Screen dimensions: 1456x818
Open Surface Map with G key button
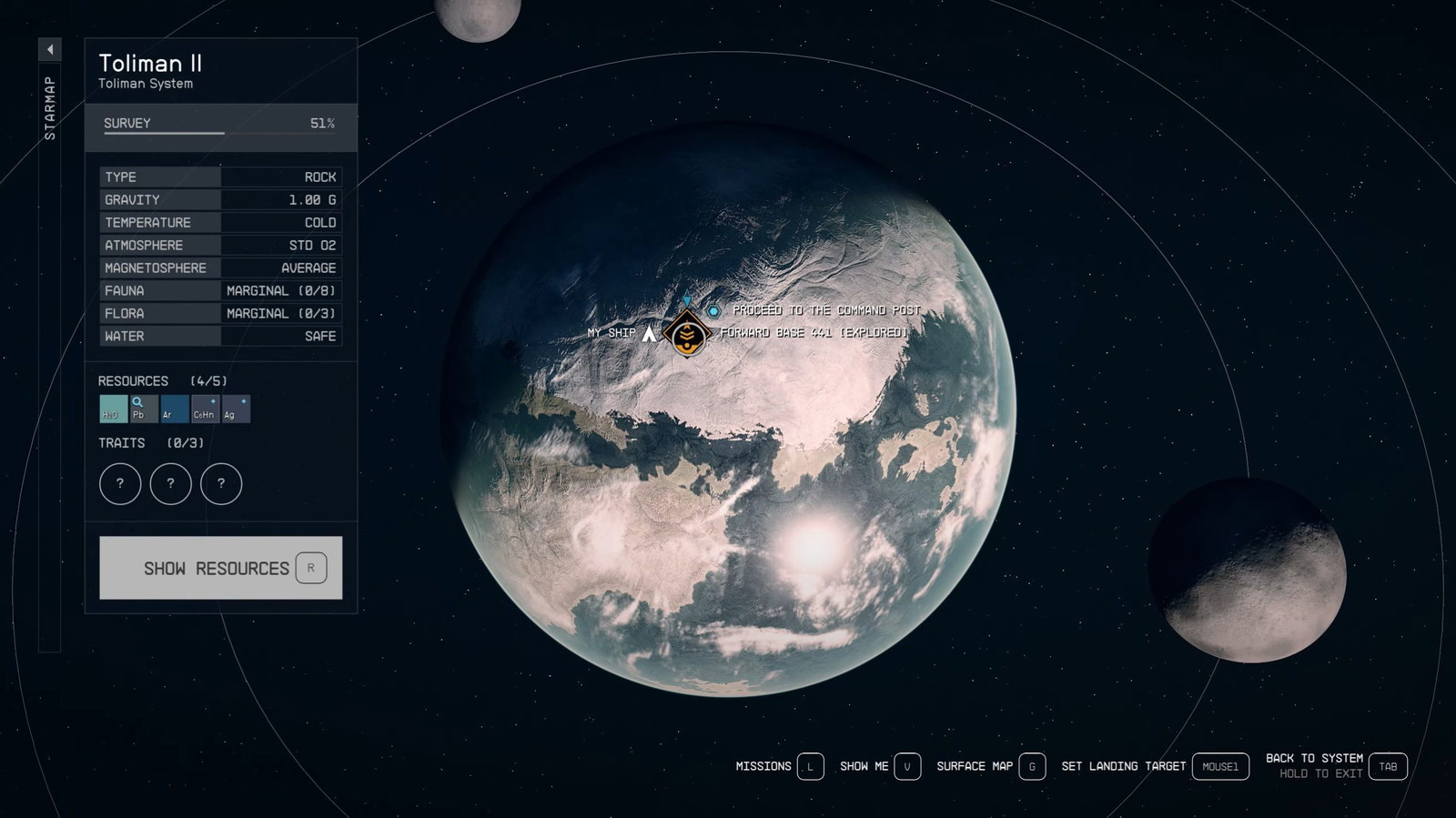tap(1032, 766)
